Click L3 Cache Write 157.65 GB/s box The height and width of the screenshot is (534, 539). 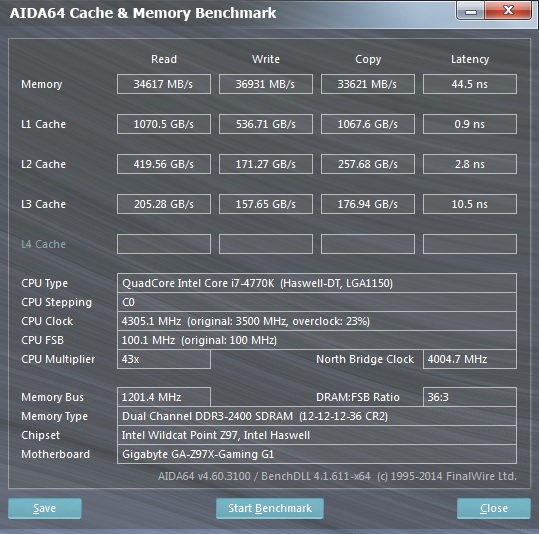click(x=266, y=204)
